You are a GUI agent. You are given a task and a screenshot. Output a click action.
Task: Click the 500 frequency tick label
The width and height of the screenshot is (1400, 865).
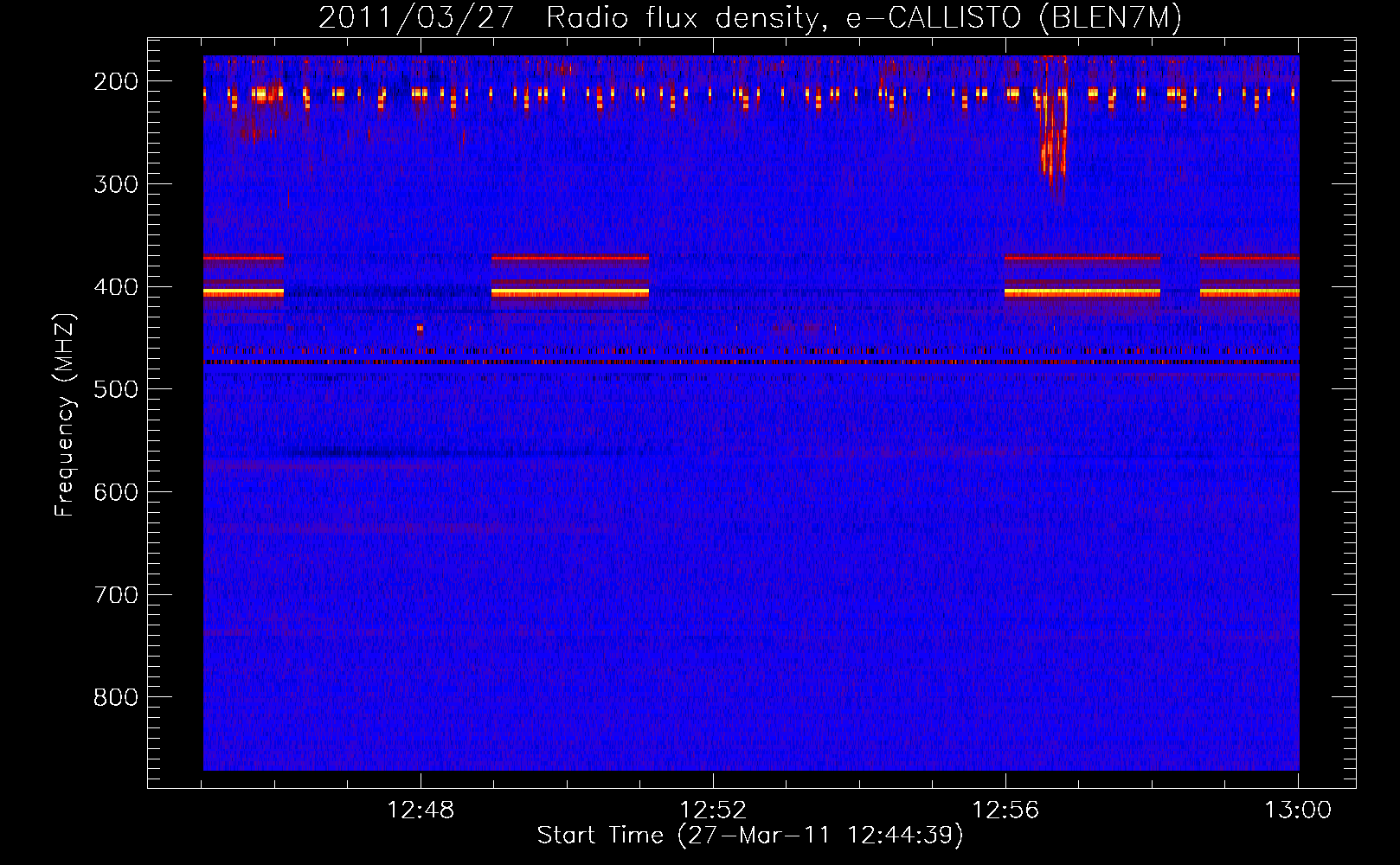pos(116,389)
